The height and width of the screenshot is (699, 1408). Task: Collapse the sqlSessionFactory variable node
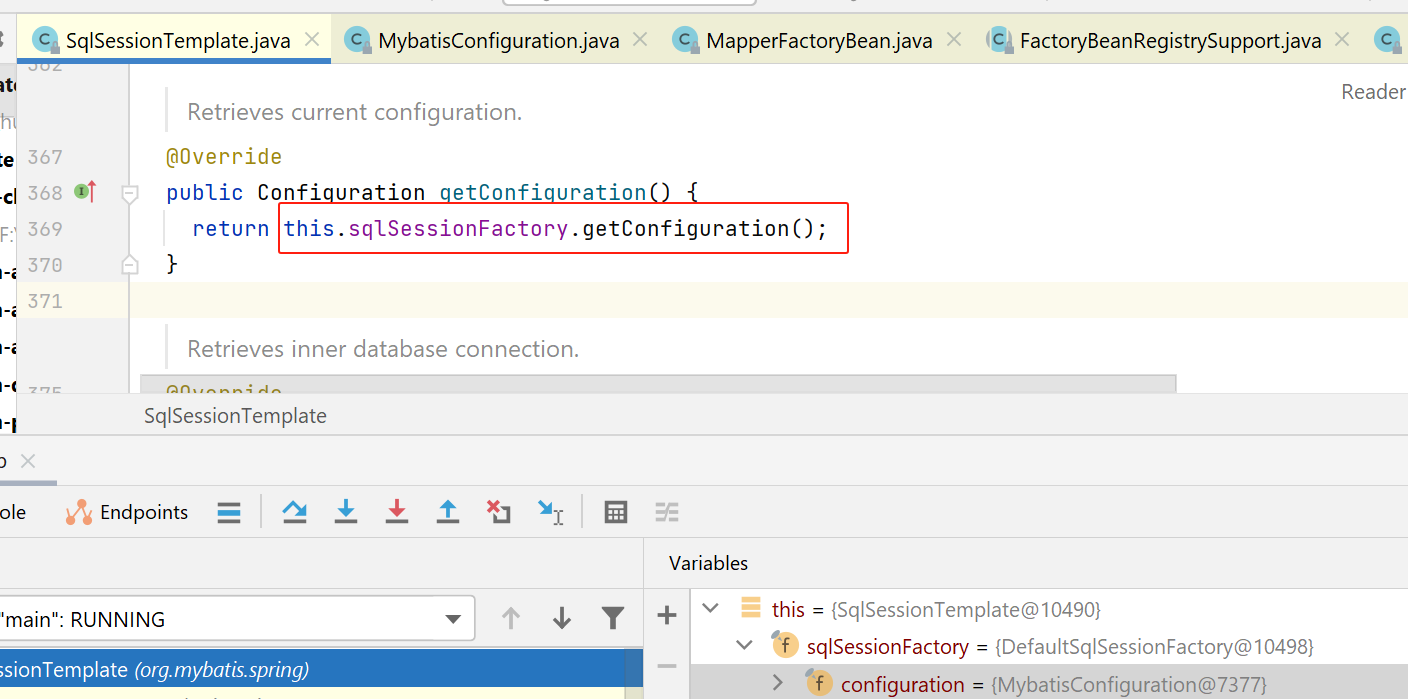pyautogui.click(x=744, y=646)
